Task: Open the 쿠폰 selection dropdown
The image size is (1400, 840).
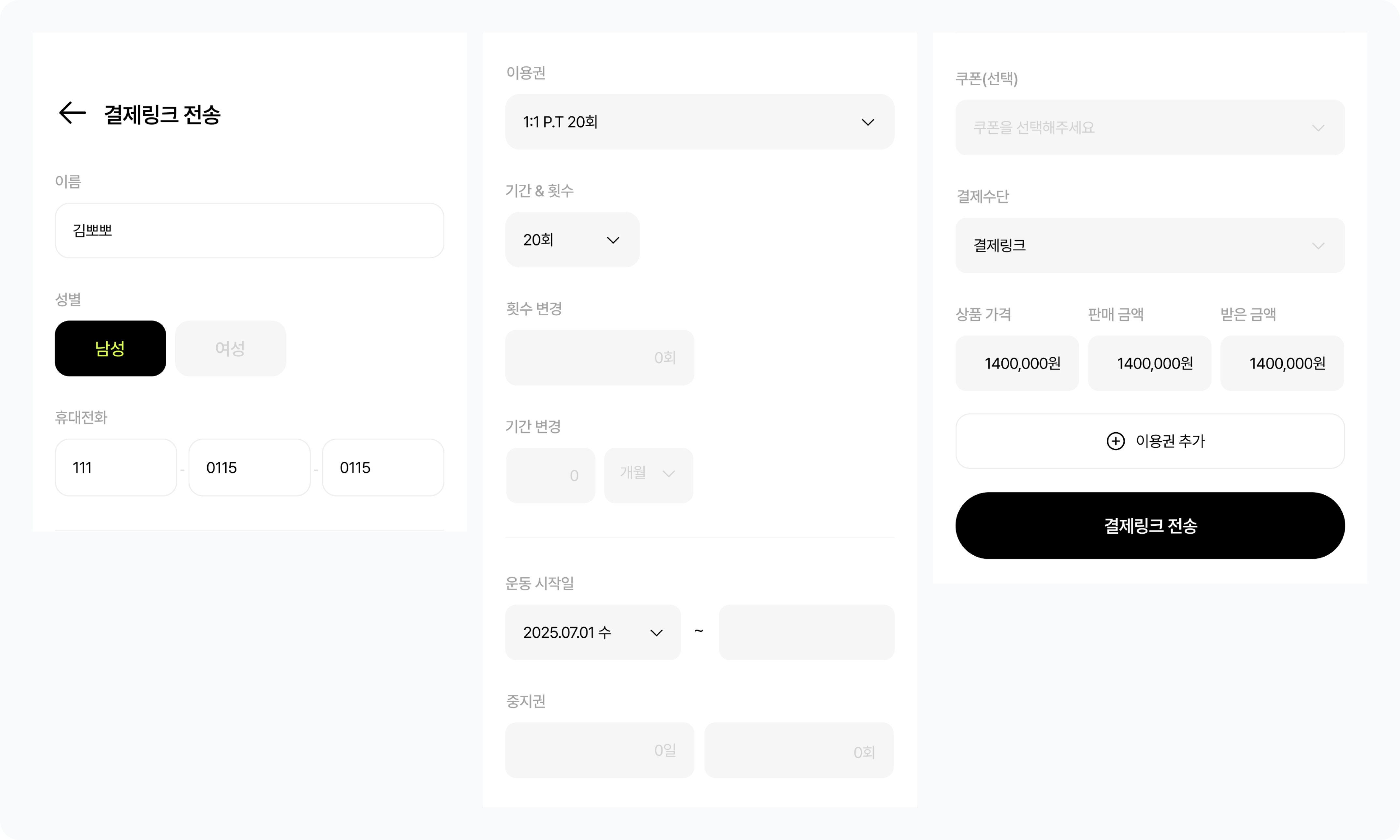Action: coord(1150,127)
